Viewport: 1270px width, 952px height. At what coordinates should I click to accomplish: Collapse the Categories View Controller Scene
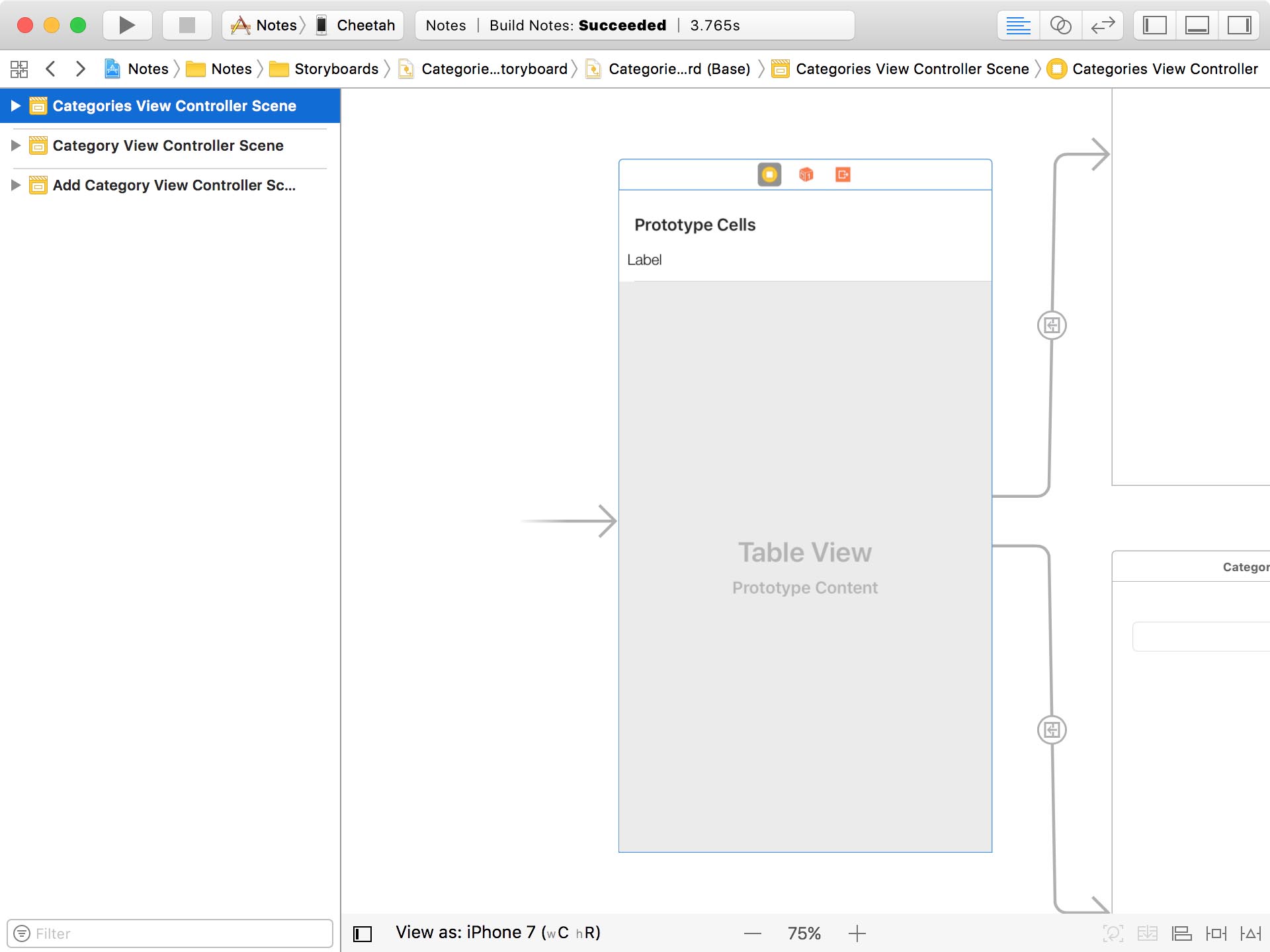16,105
